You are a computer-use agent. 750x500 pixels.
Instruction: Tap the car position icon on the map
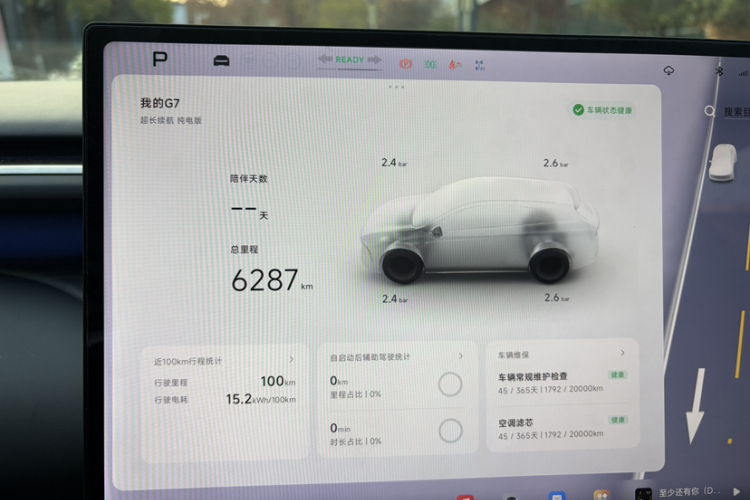click(723, 163)
